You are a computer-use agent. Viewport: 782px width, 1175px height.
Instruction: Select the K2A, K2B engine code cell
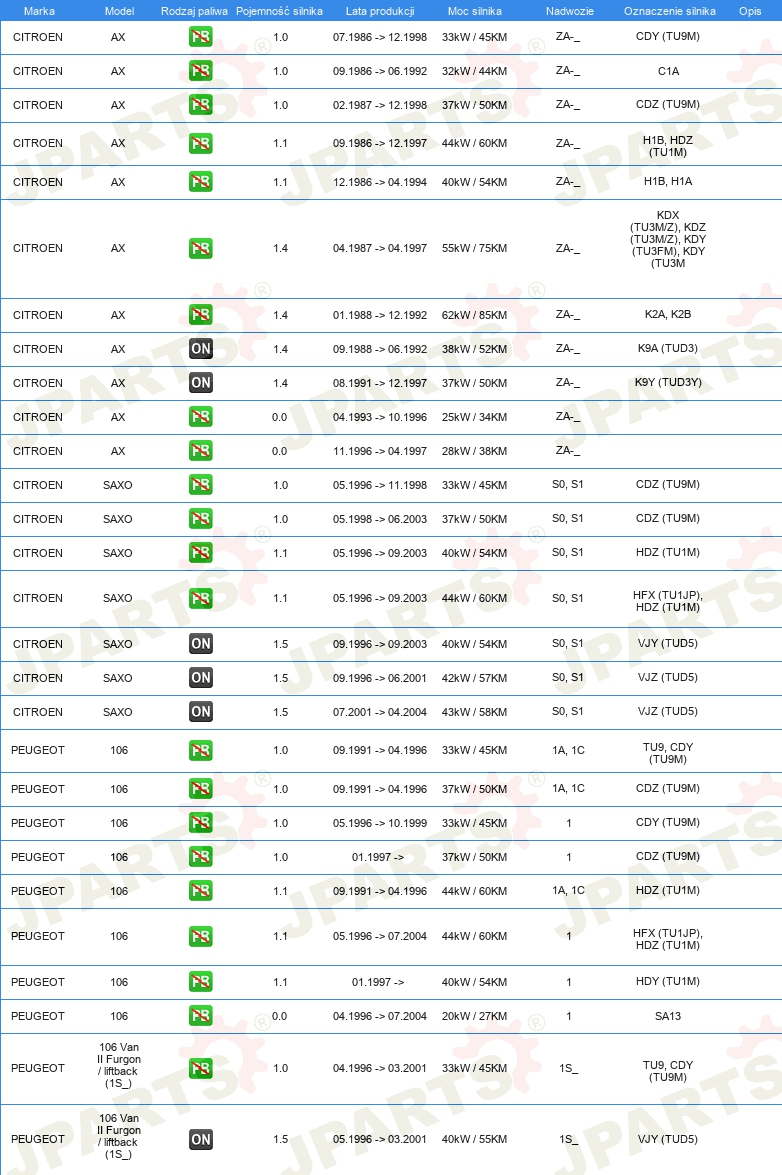(668, 315)
